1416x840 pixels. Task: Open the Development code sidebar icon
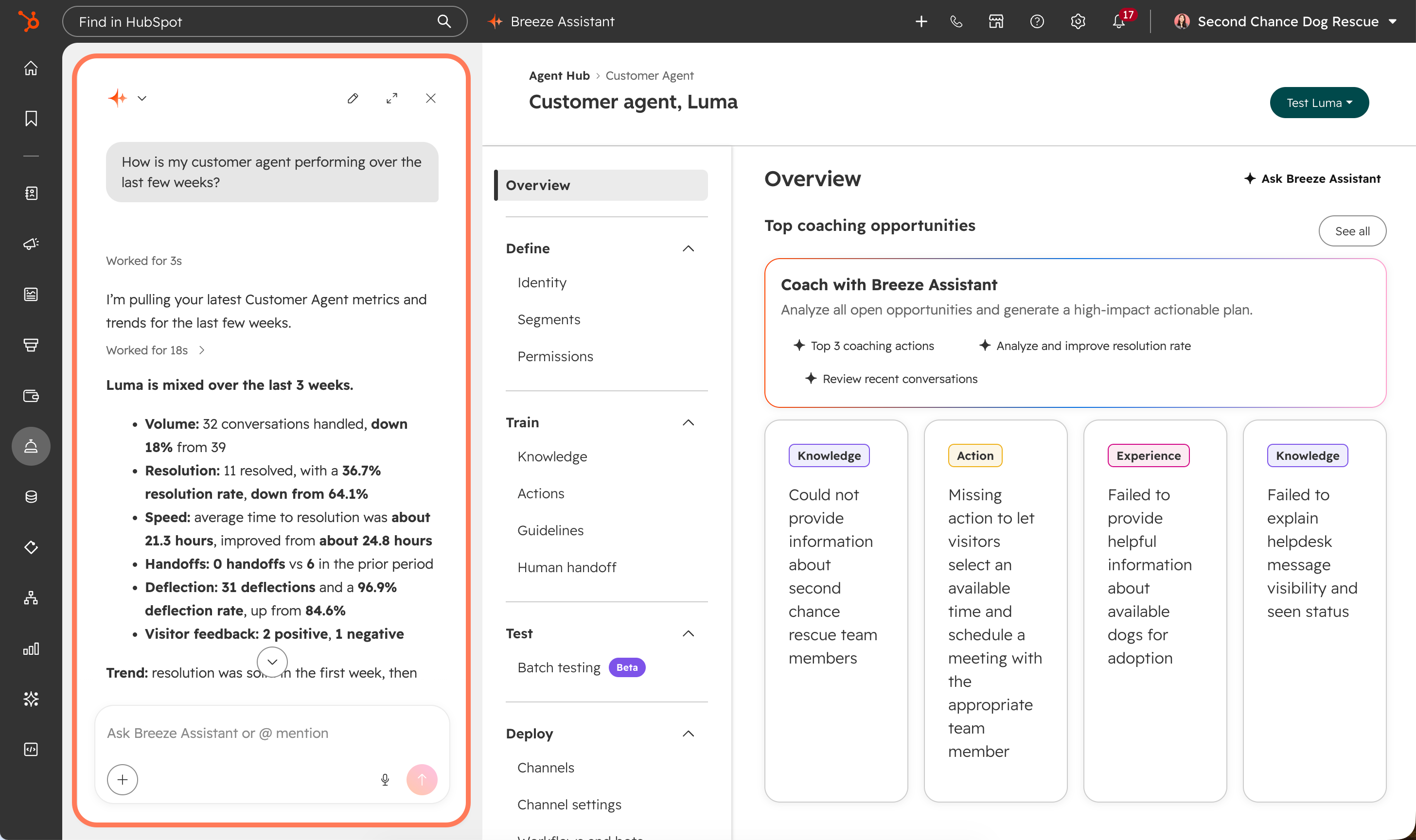(x=31, y=750)
